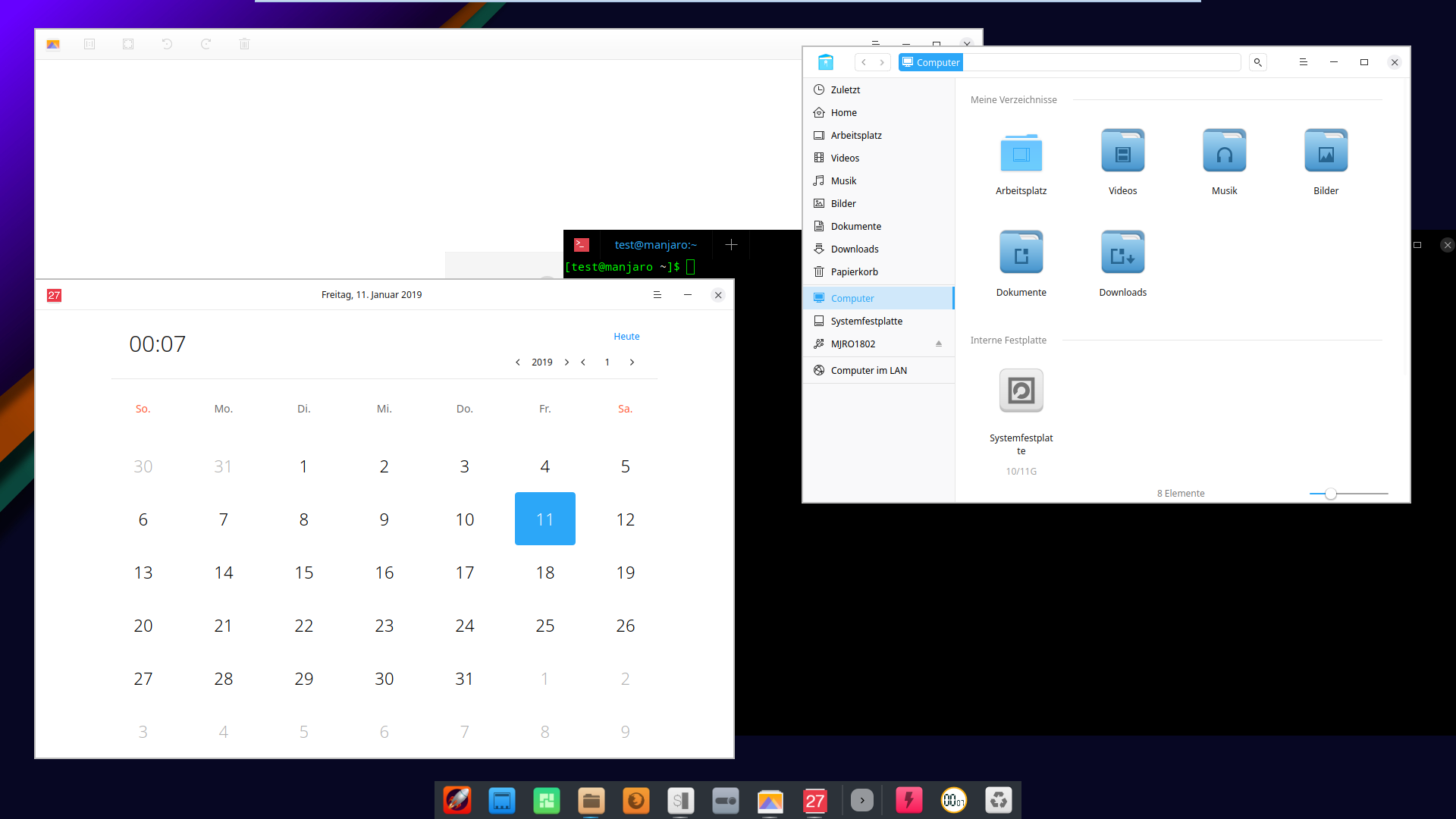This screenshot has height=819, width=1456.
Task: Select January 18 in the calendar
Action: (x=544, y=573)
